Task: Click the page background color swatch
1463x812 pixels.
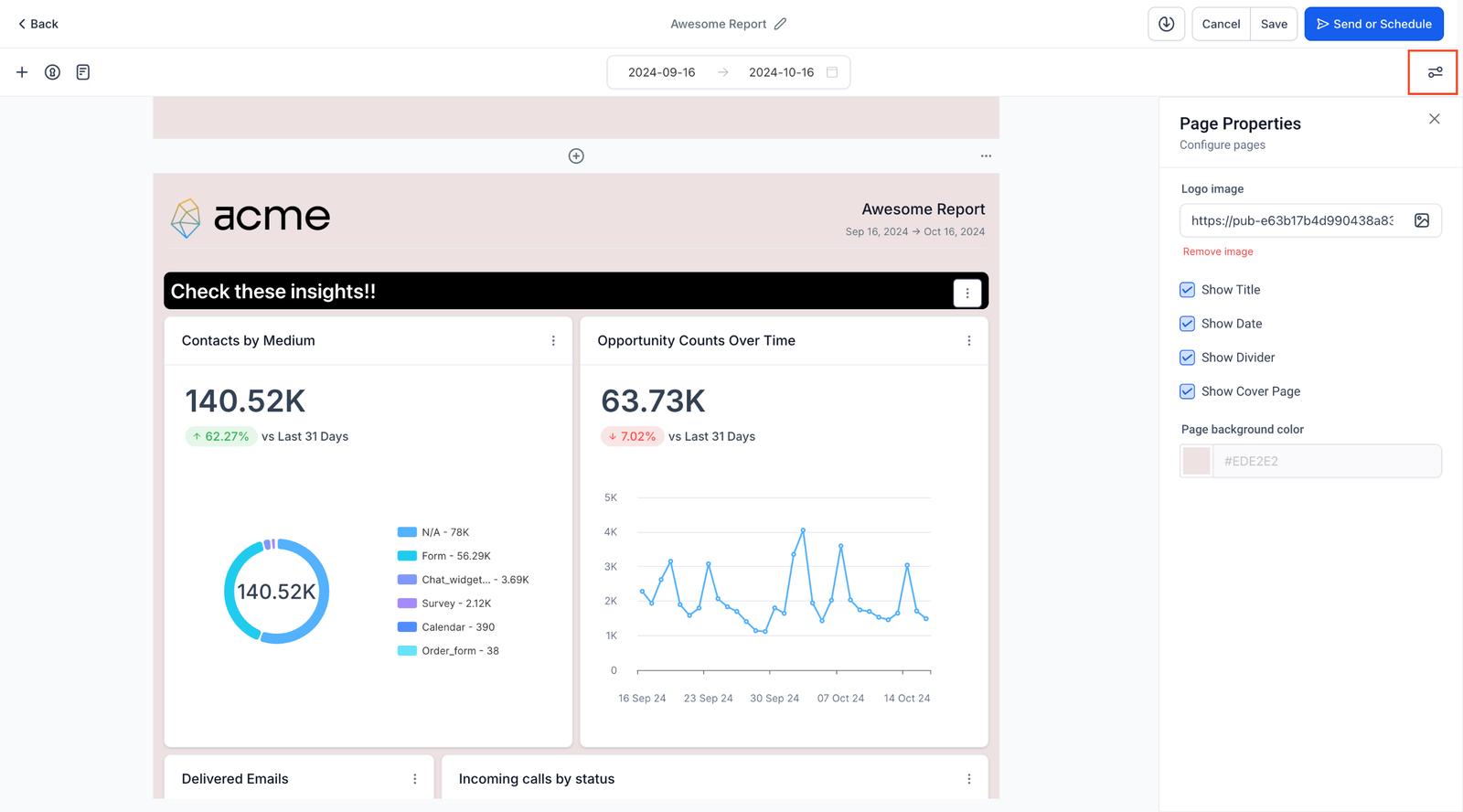Action: 1196,461
